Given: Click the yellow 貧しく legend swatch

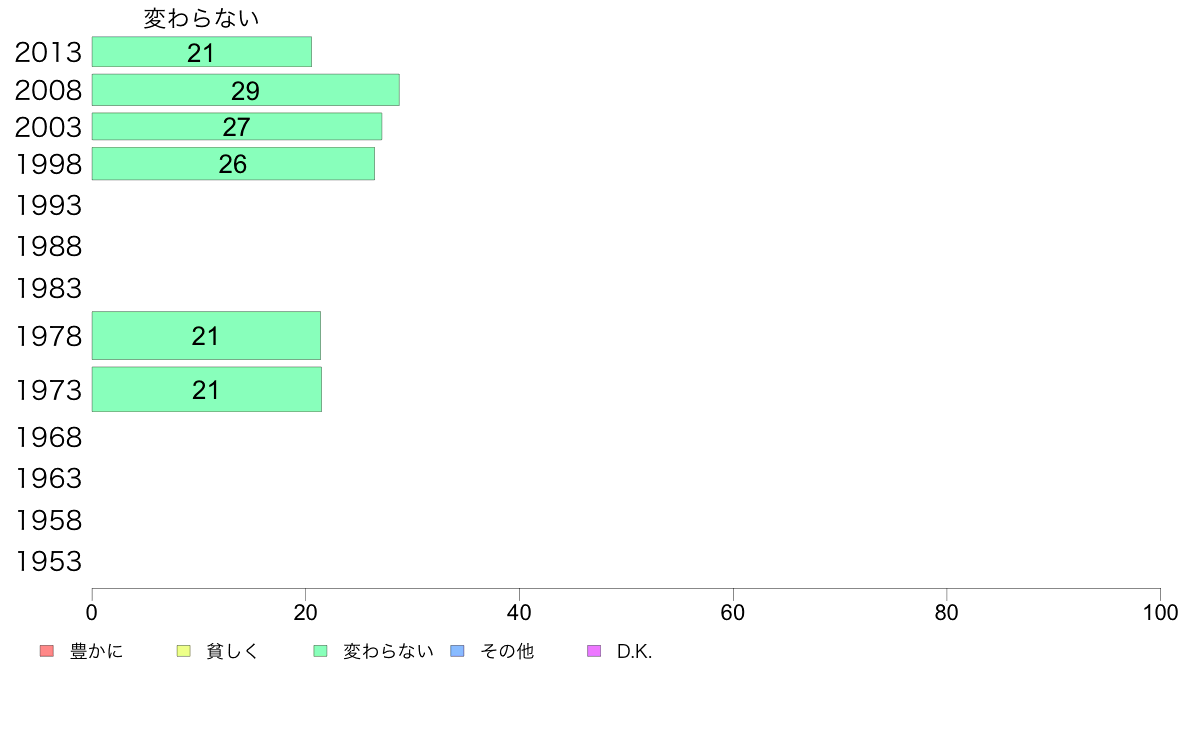Looking at the screenshot, I should [183, 651].
